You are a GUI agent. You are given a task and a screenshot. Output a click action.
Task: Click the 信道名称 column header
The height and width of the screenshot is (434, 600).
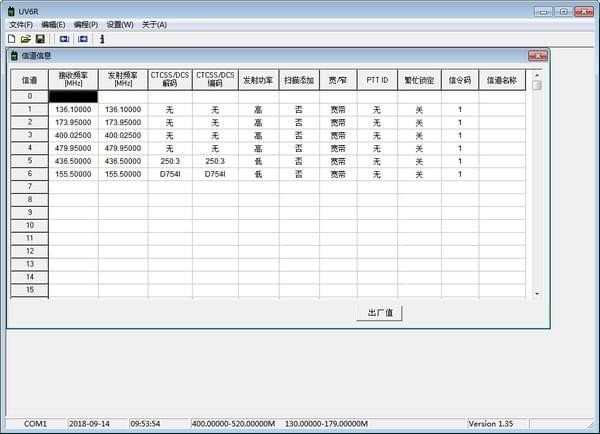tap(502, 80)
